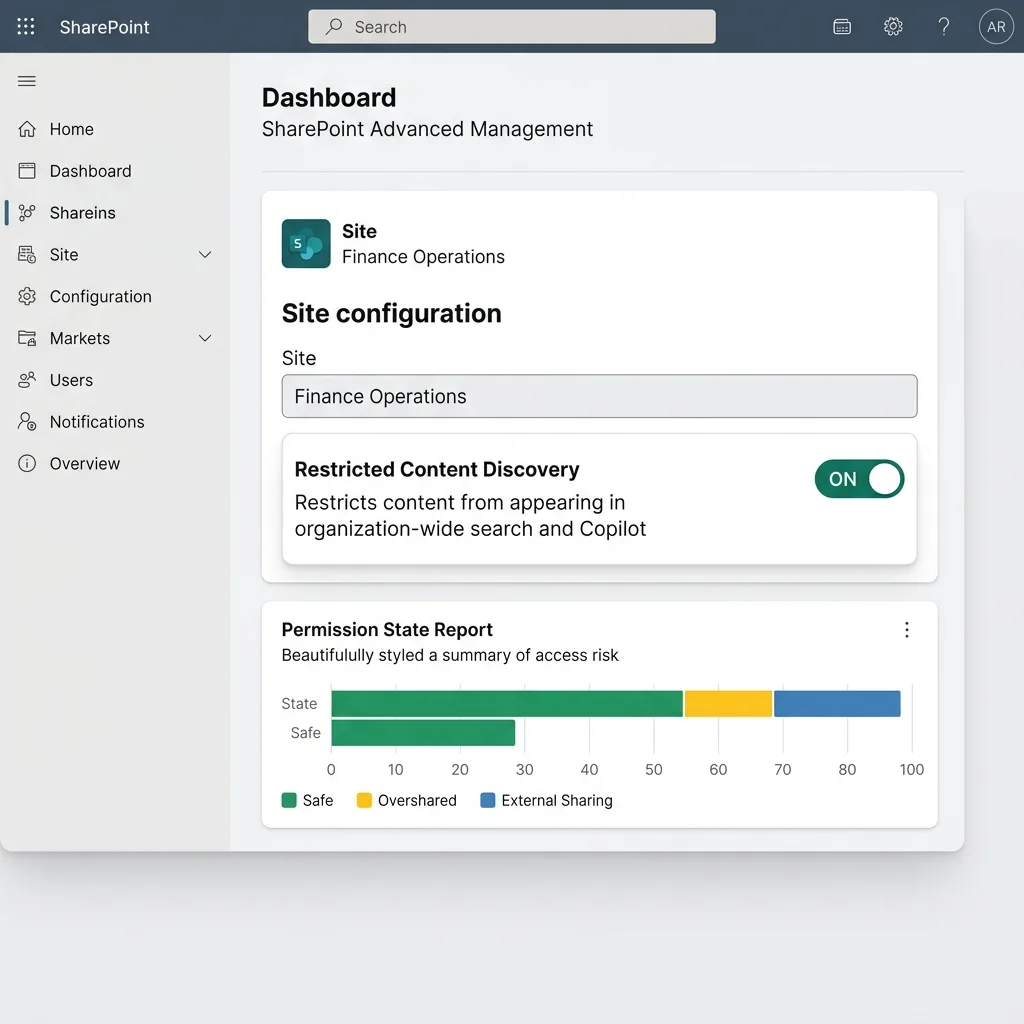Click the green Safe legend swatch
This screenshot has height=1024, width=1024.
(289, 800)
